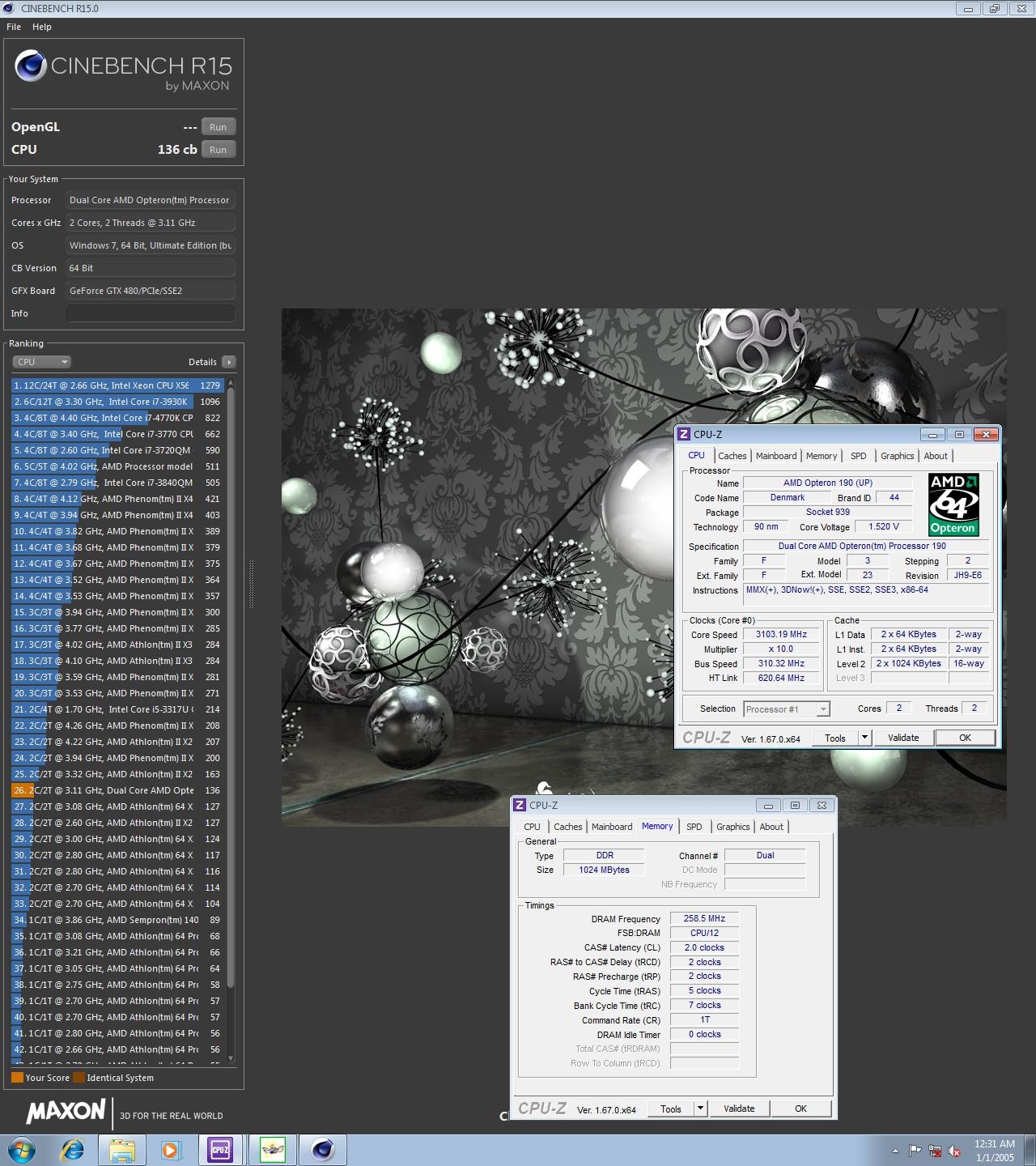Viewport: 1036px width, 1166px height.
Task: Click the Core Speed 3103.19 MHz value
Action: (x=782, y=635)
